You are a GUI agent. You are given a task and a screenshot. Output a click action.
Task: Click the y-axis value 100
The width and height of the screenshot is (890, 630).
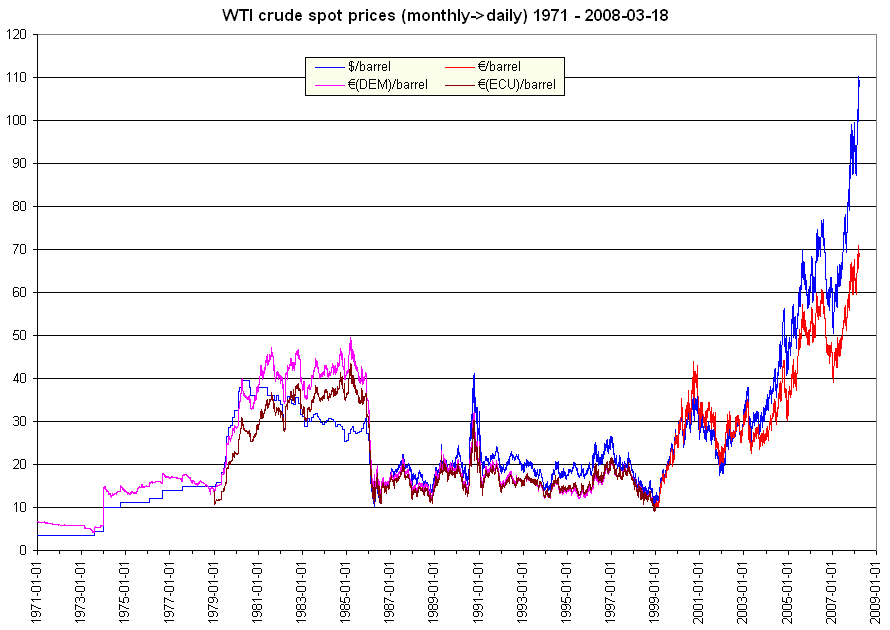pos(16,121)
